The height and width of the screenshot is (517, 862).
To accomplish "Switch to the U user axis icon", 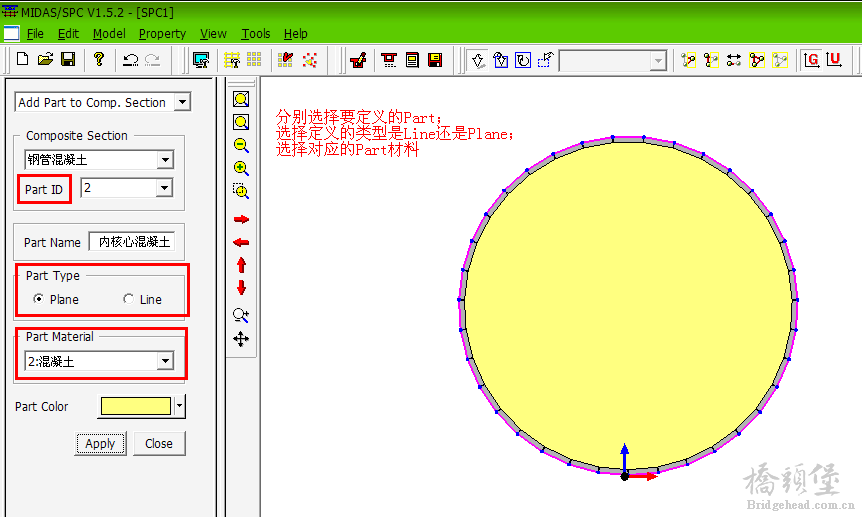I will [x=834, y=59].
